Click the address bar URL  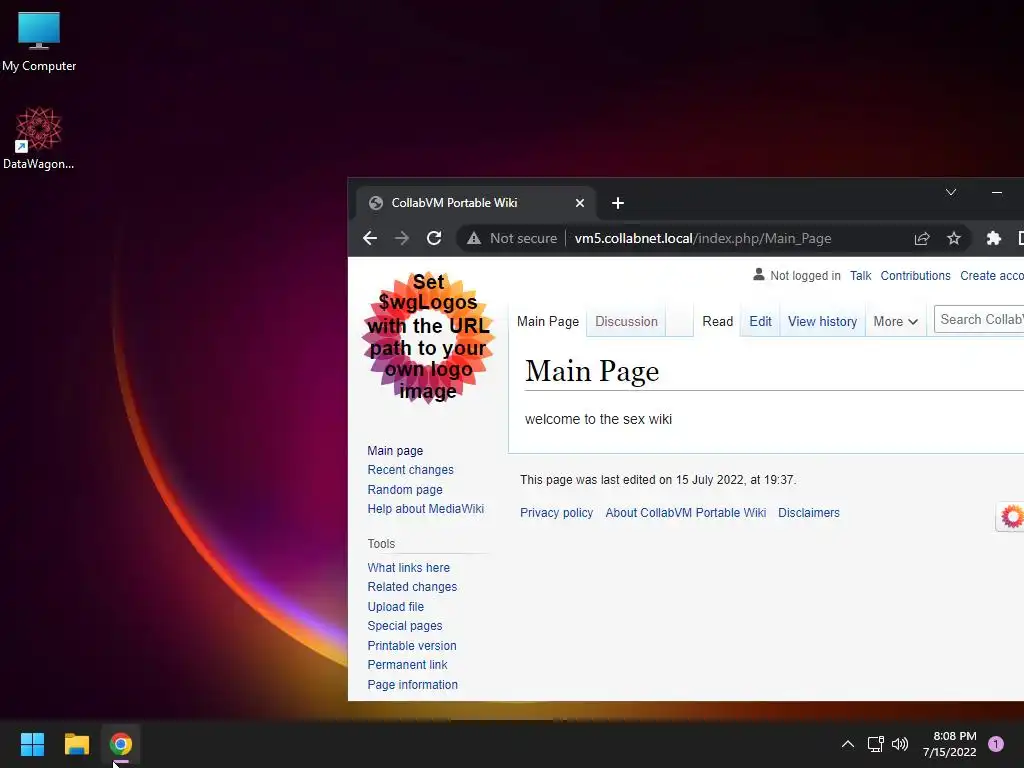coord(703,238)
